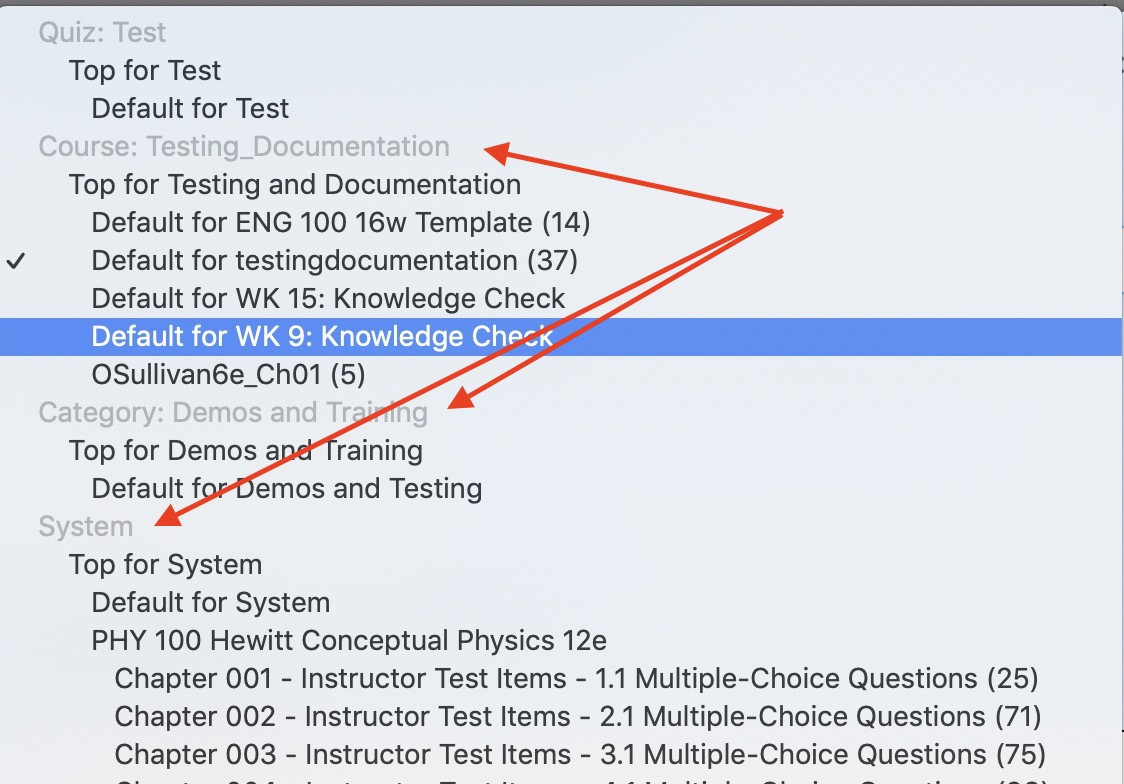This screenshot has height=784, width=1124.
Task: Select checked 'Default for testingdocumentation (37)' item
Action: coord(334,261)
